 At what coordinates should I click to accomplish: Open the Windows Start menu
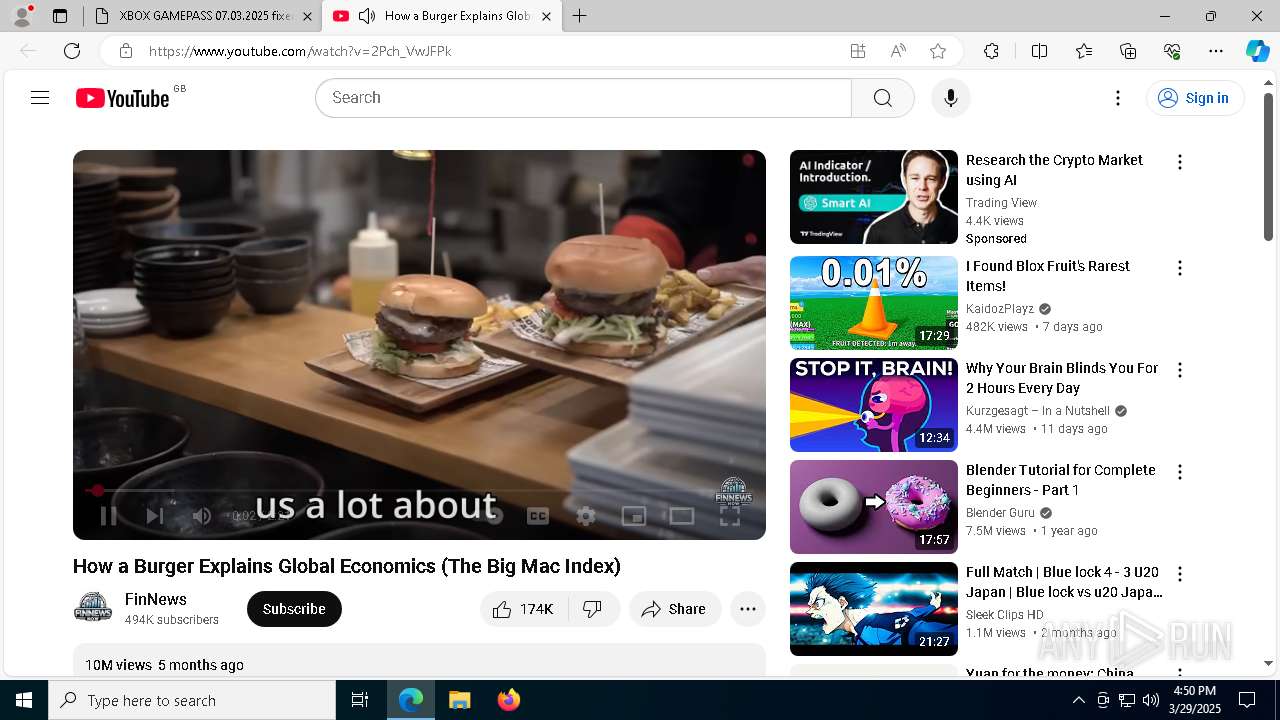coord(24,700)
